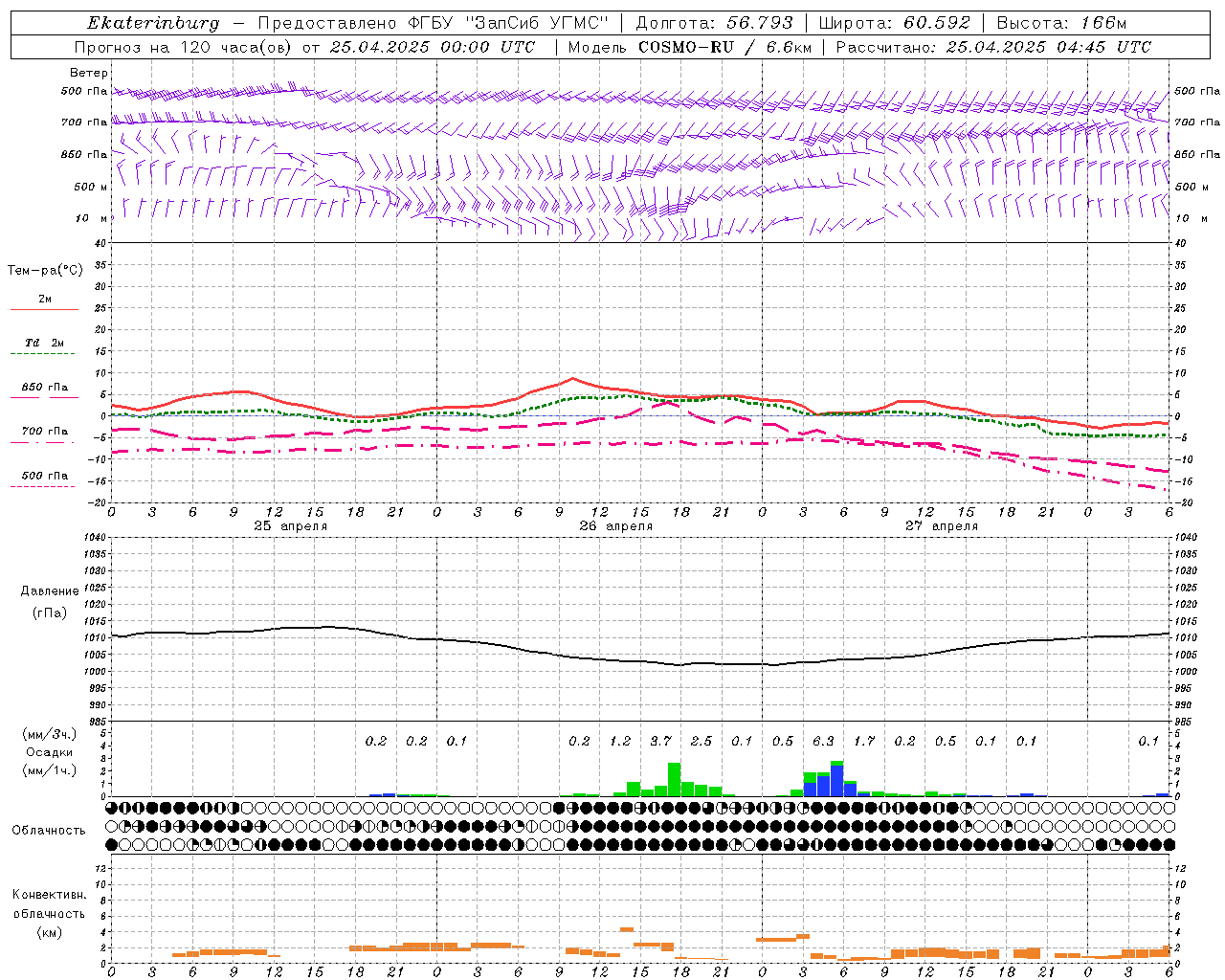Click the red "2м" temperature legend entry

[45, 300]
